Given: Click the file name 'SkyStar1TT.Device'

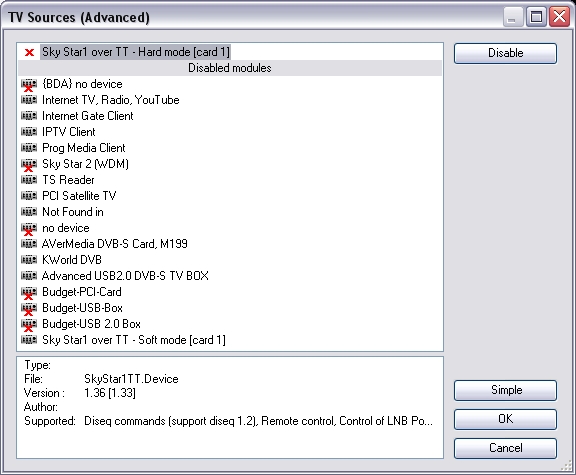Looking at the screenshot, I should click(131, 379).
